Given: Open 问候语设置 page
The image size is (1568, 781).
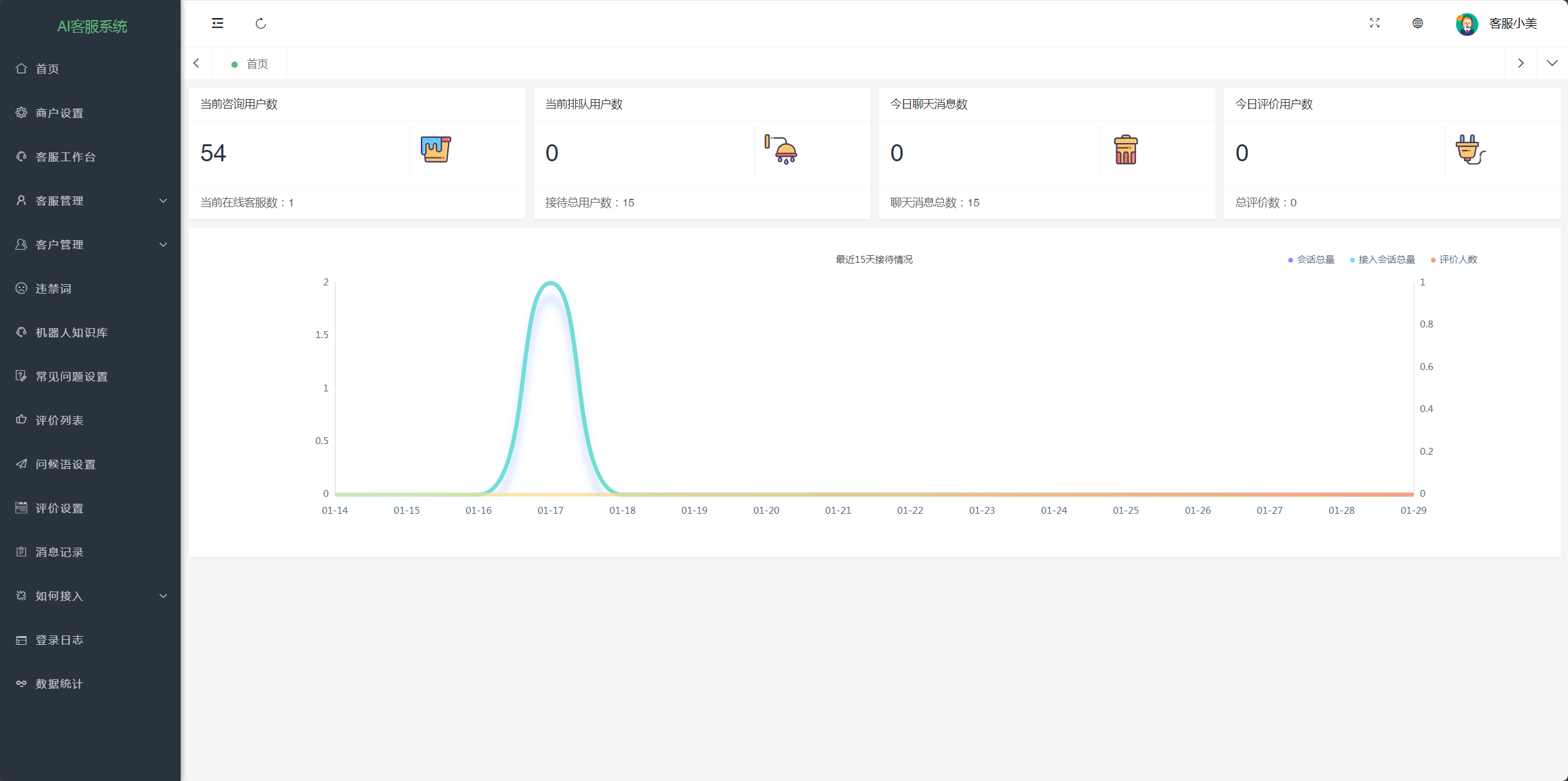Looking at the screenshot, I should [x=90, y=464].
